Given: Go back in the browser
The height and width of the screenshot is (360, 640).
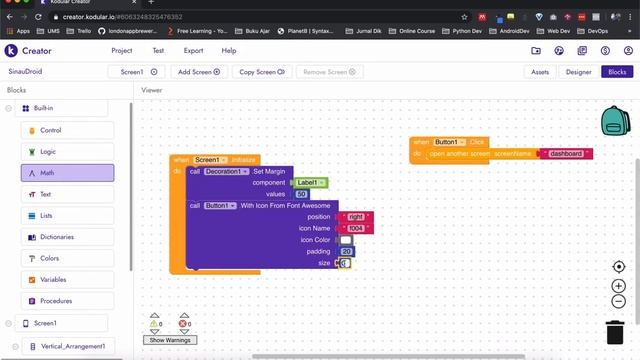Looking at the screenshot, I should point(10,17).
